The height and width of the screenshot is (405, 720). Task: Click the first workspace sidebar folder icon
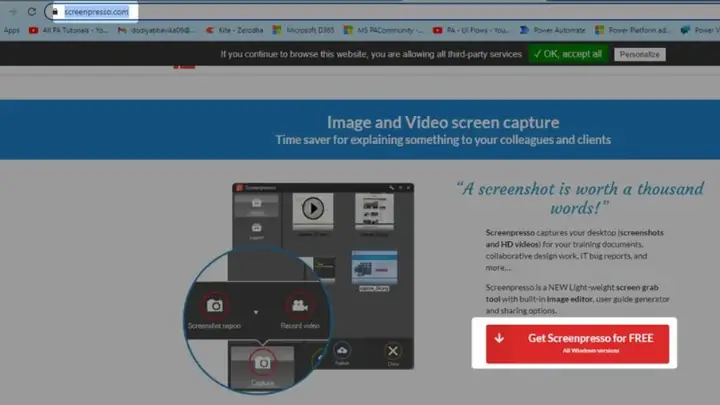pyautogui.click(x=256, y=203)
